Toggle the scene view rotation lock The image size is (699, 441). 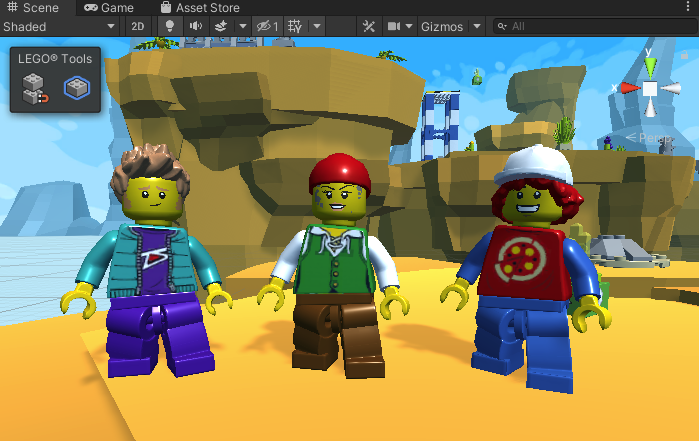pos(684,56)
